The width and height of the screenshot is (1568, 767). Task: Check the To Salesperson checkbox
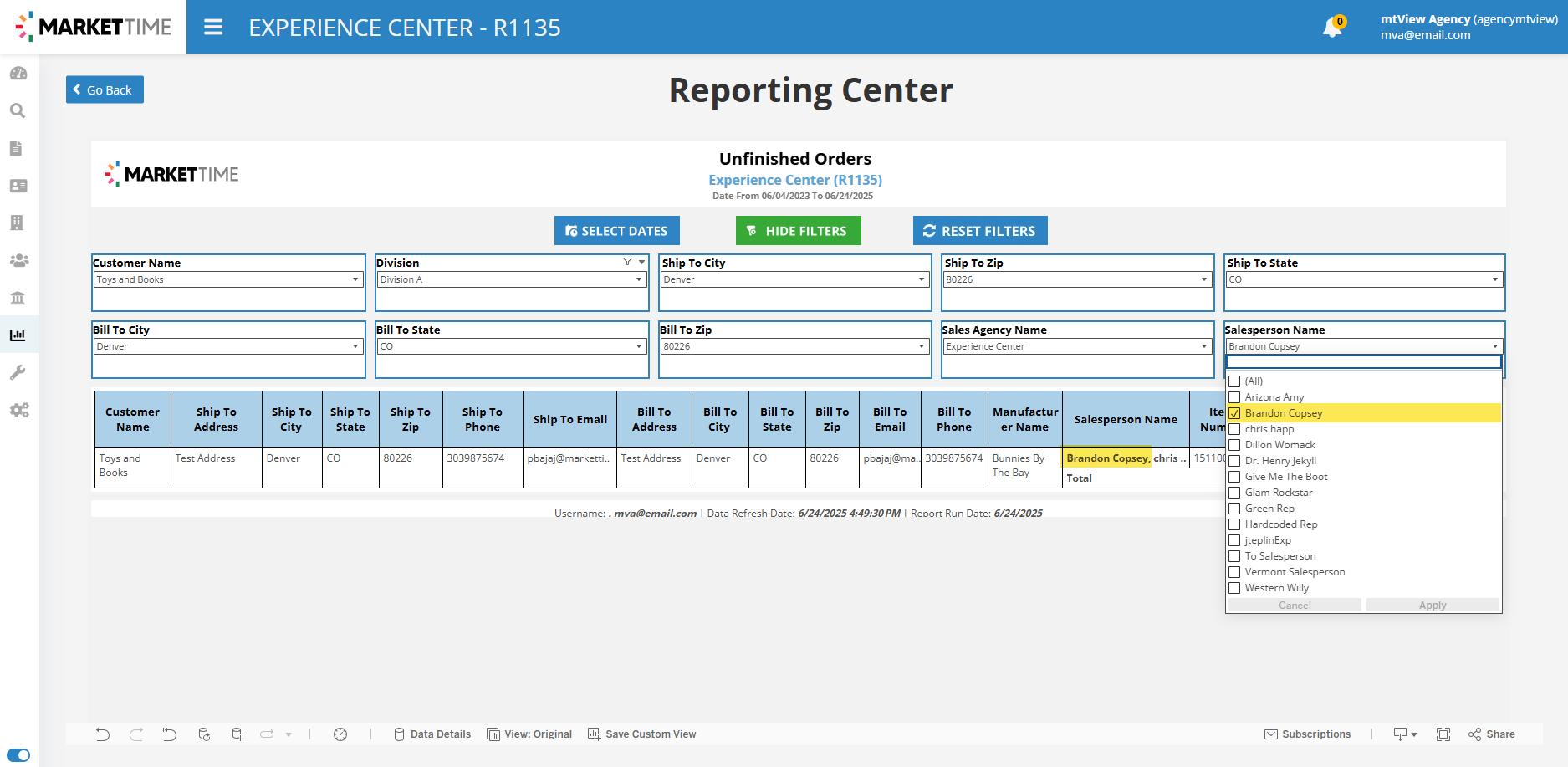tap(1234, 556)
